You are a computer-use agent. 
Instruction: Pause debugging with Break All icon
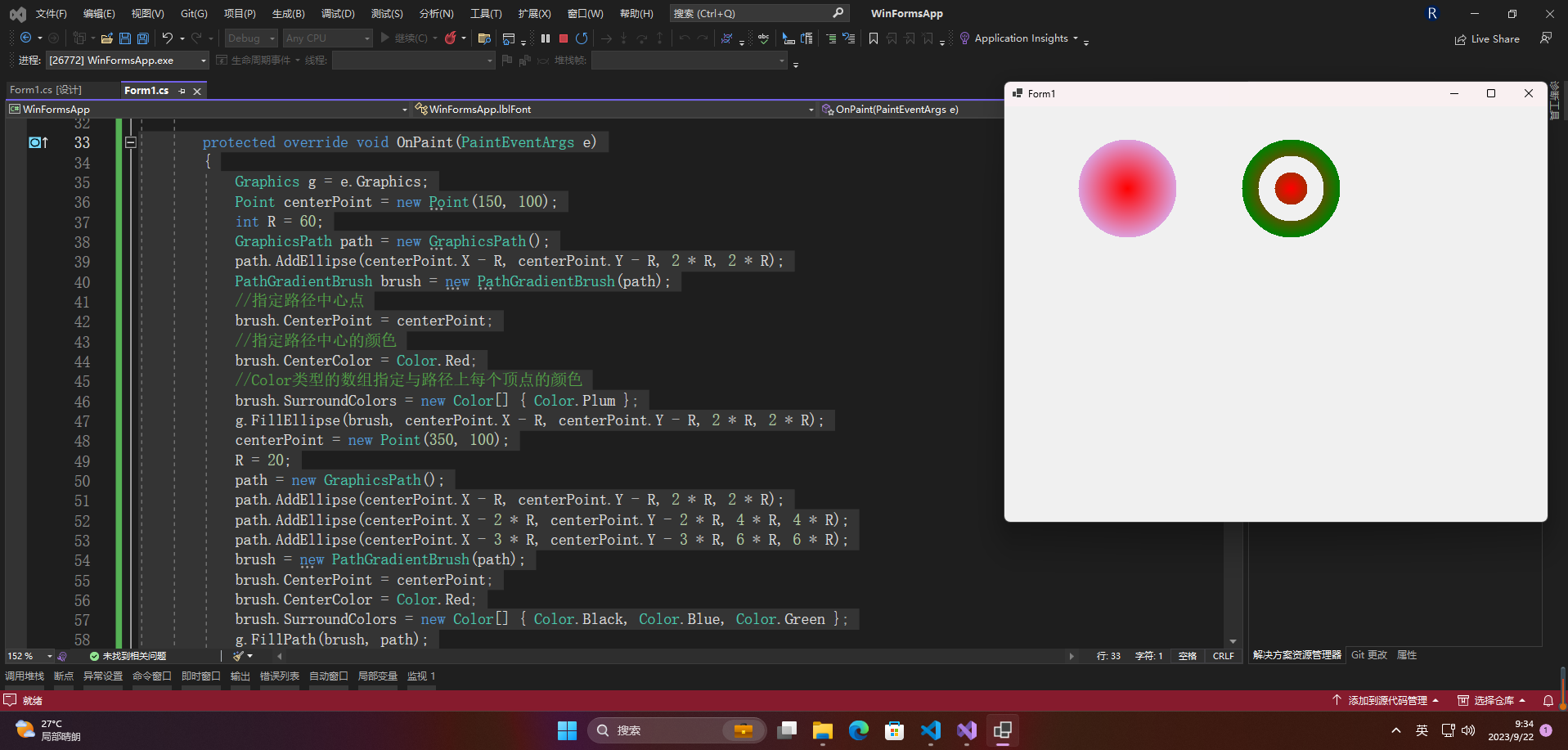tap(546, 38)
